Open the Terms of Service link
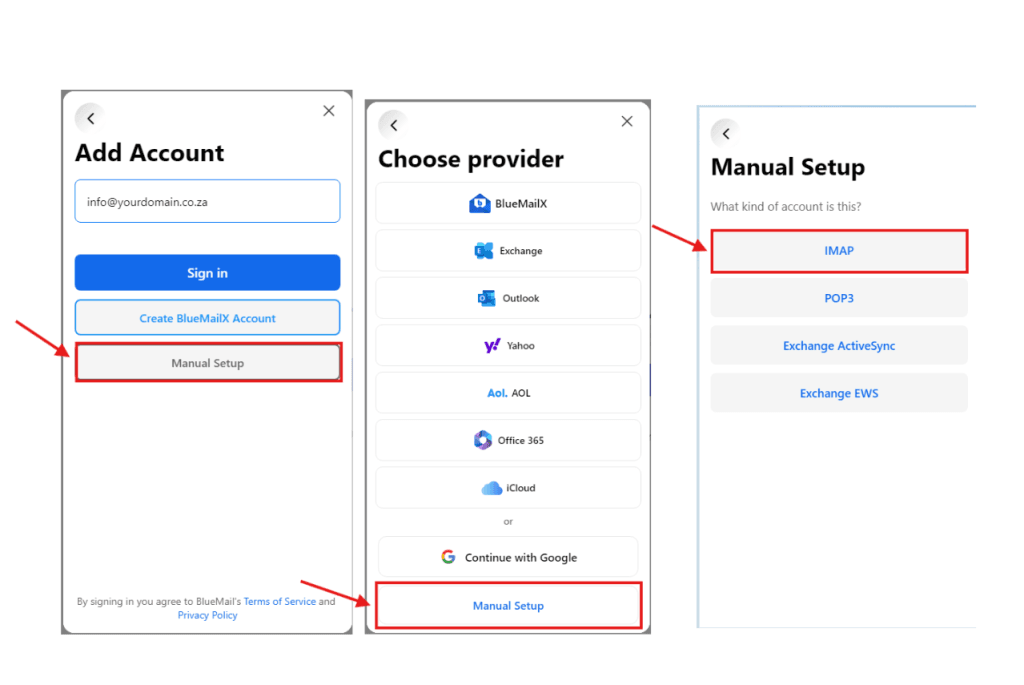Screen dimensions: 1024x685 coord(279,602)
